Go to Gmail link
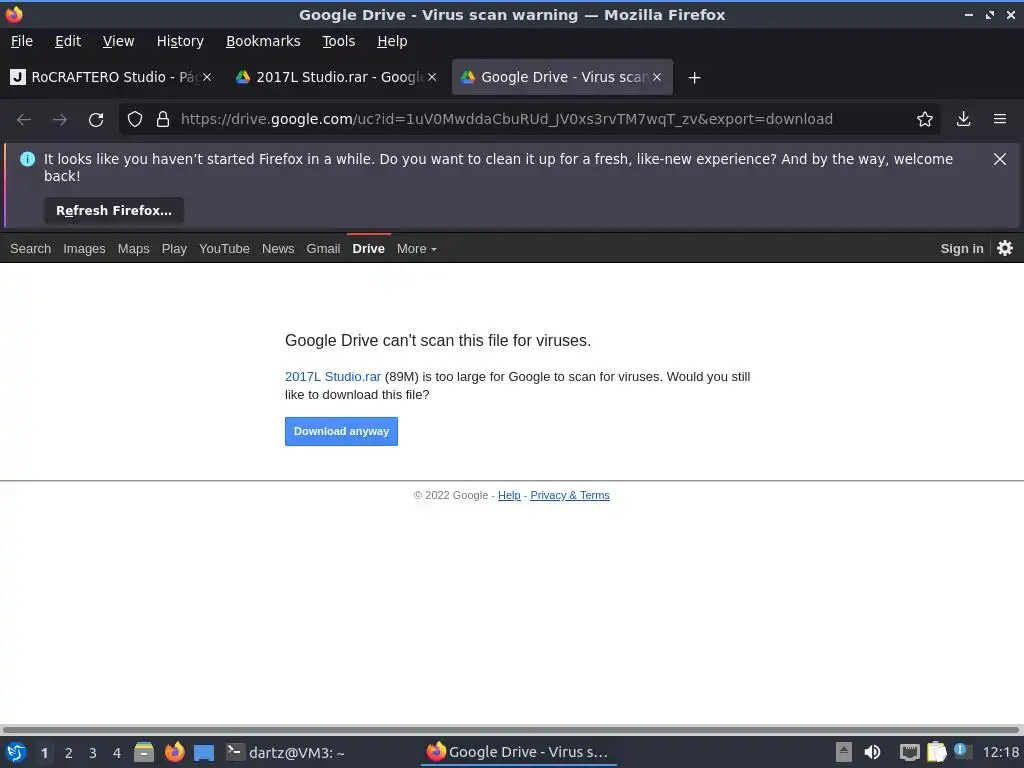The width and height of the screenshot is (1024, 768). point(323,249)
